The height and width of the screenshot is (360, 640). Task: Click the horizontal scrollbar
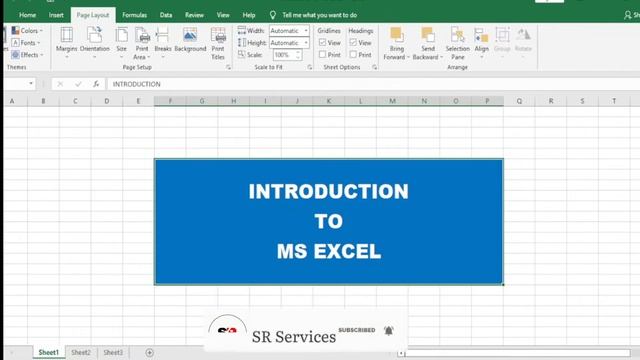click(x=517, y=353)
